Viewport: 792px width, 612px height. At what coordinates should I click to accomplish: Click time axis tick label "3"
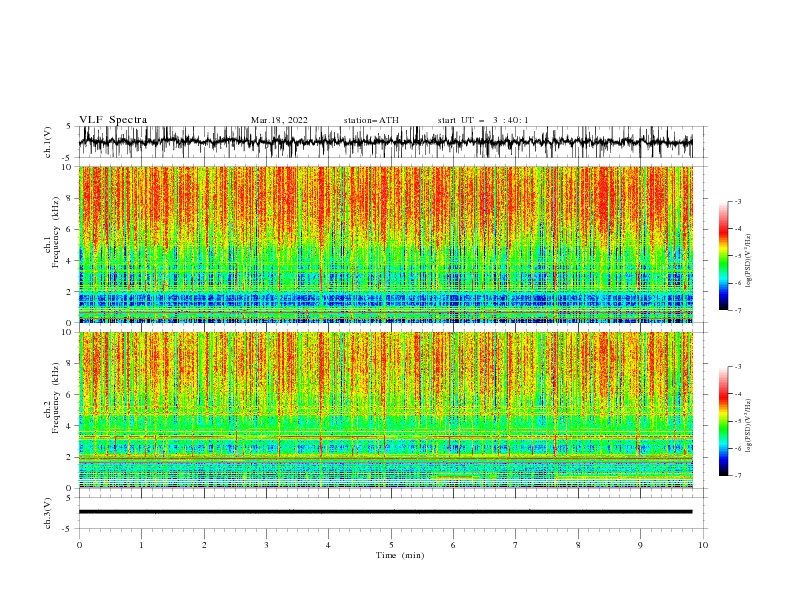(x=266, y=545)
